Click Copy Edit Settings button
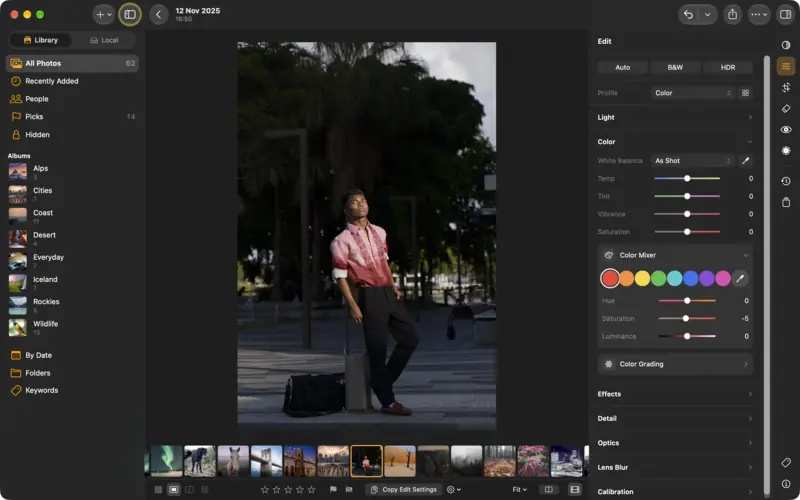 pyautogui.click(x=404, y=489)
